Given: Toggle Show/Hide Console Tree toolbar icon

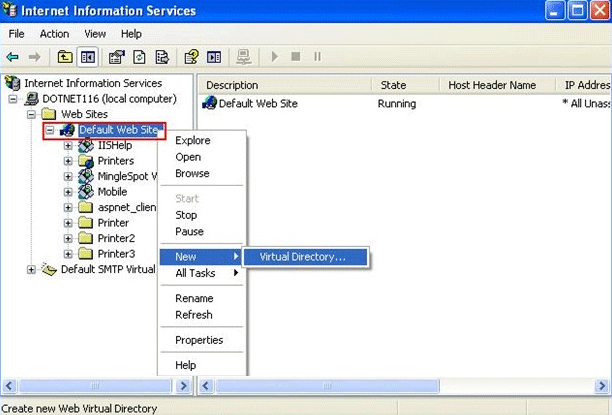Looking at the screenshot, I should [88, 57].
